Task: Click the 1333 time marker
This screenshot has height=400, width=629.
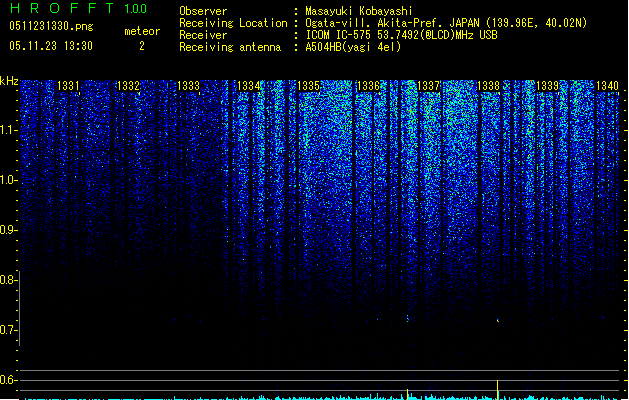Action: pyautogui.click(x=188, y=85)
